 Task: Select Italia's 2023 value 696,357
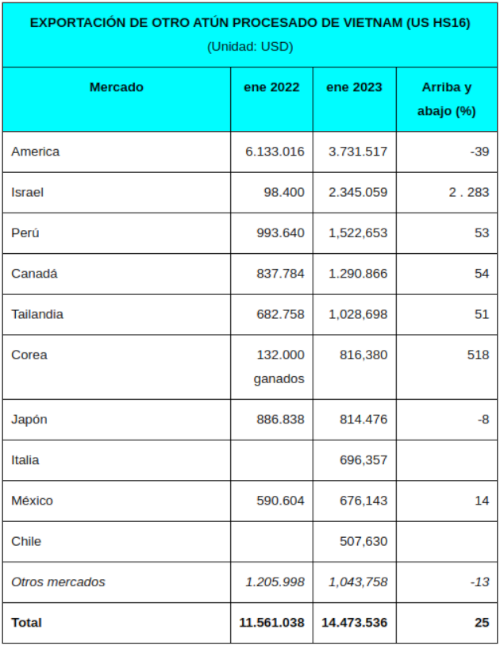(x=363, y=460)
